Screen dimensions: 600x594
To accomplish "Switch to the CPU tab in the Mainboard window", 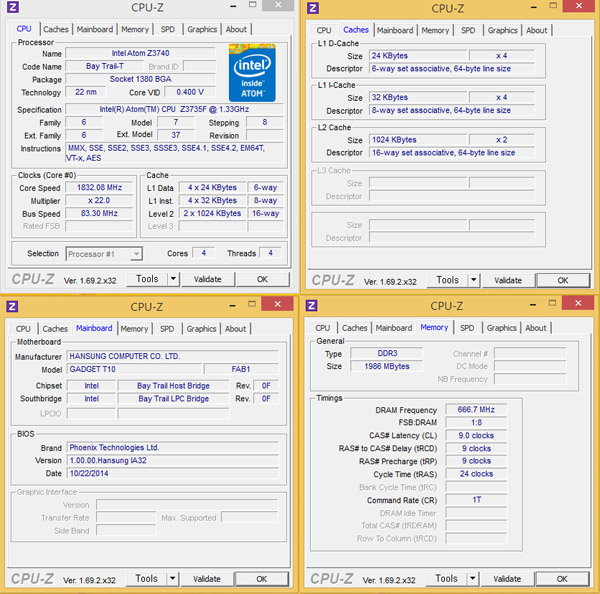I will click(x=23, y=329).
